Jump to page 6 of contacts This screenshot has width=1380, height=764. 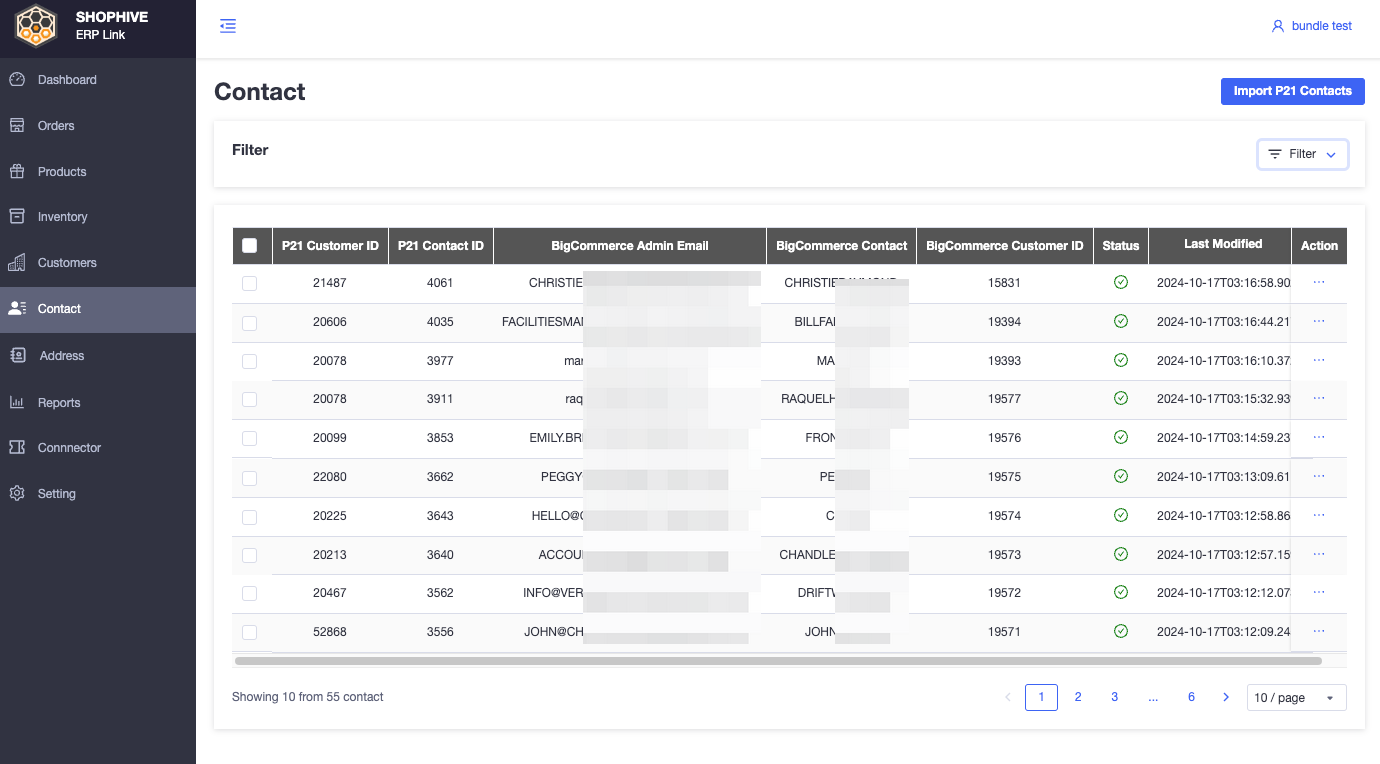[x=1191, y=697]
